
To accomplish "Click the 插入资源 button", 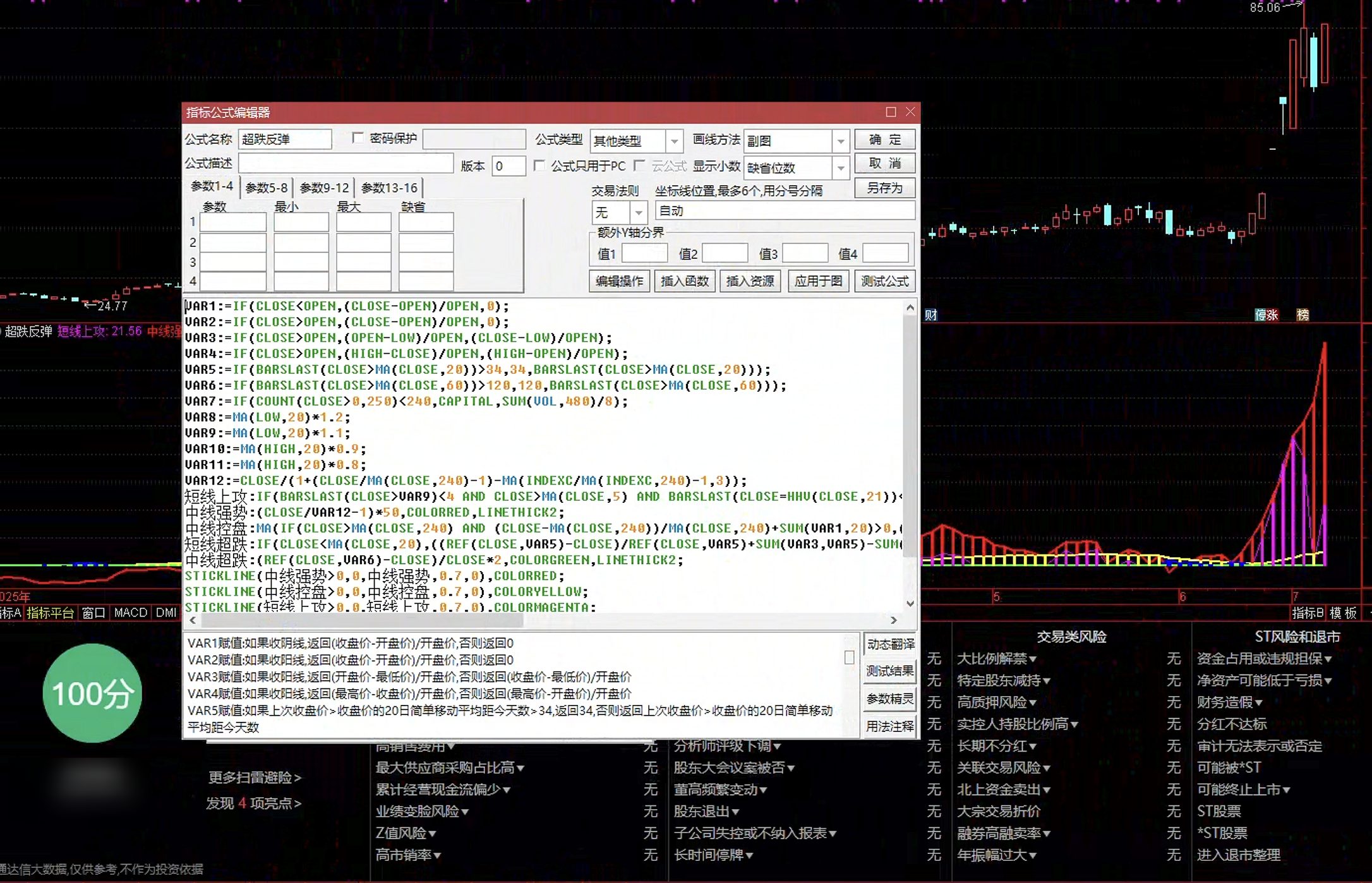I will 750,281.
